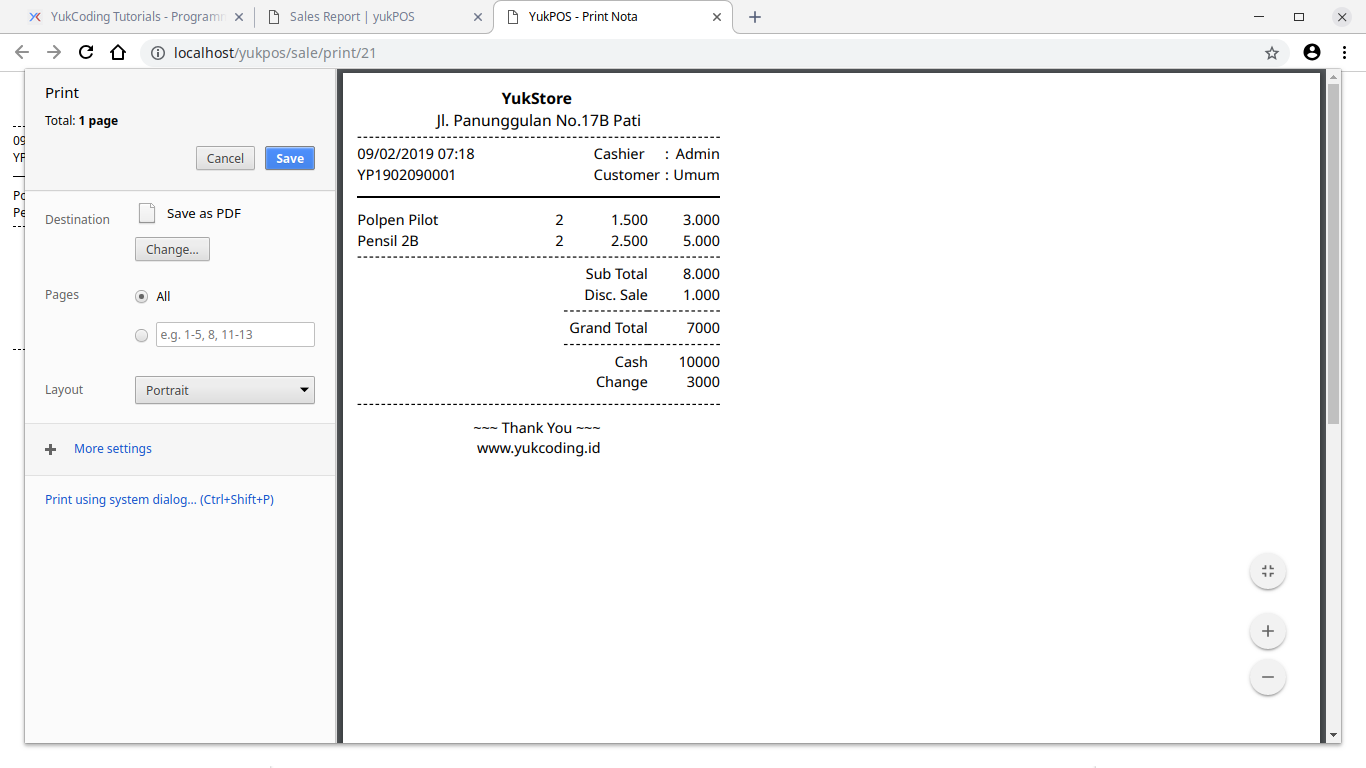Click the browser forward arrow

[54, 53]
